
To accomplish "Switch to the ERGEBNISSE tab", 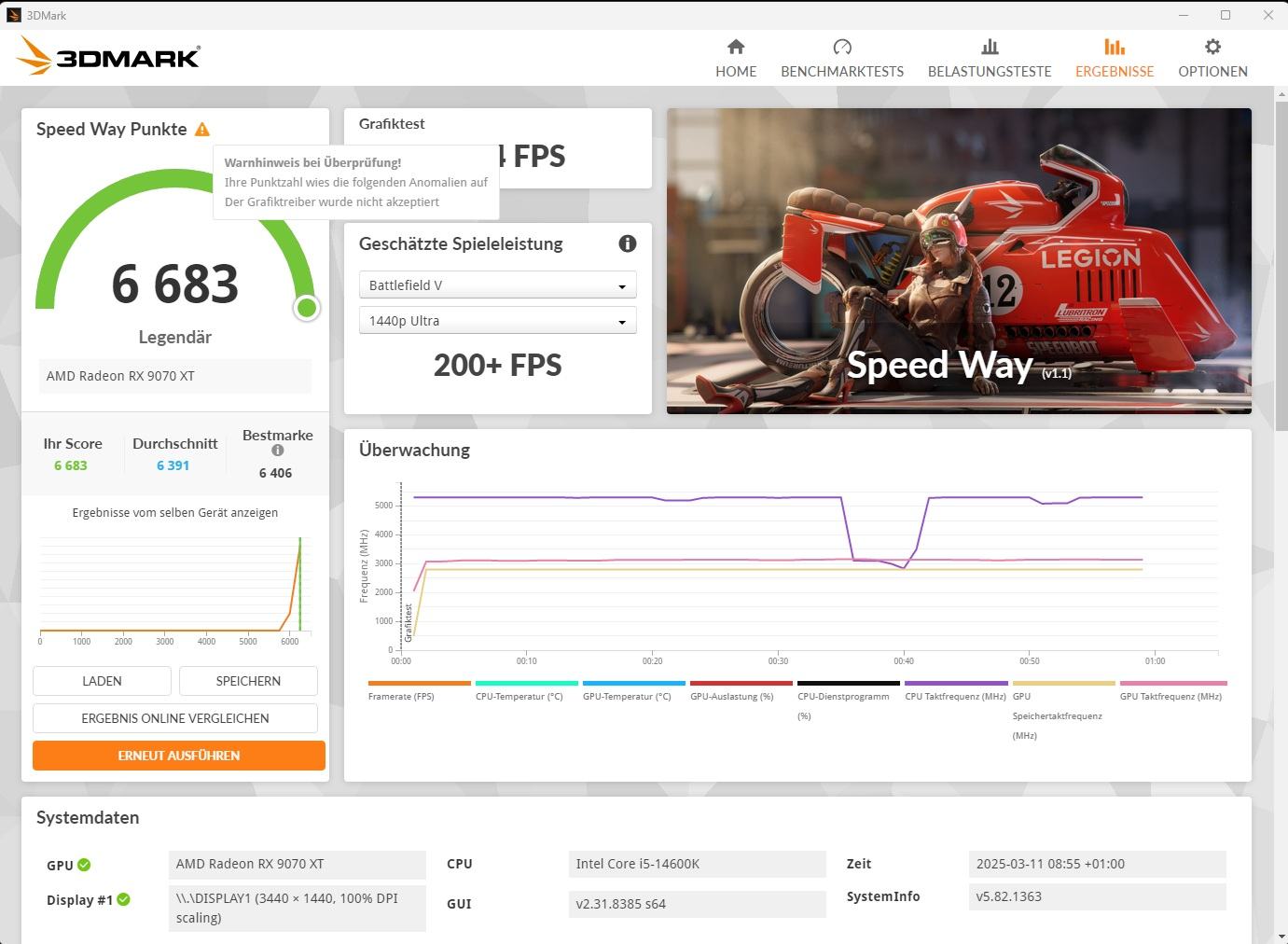I will pyautogui.click(x=1115, y=71).
